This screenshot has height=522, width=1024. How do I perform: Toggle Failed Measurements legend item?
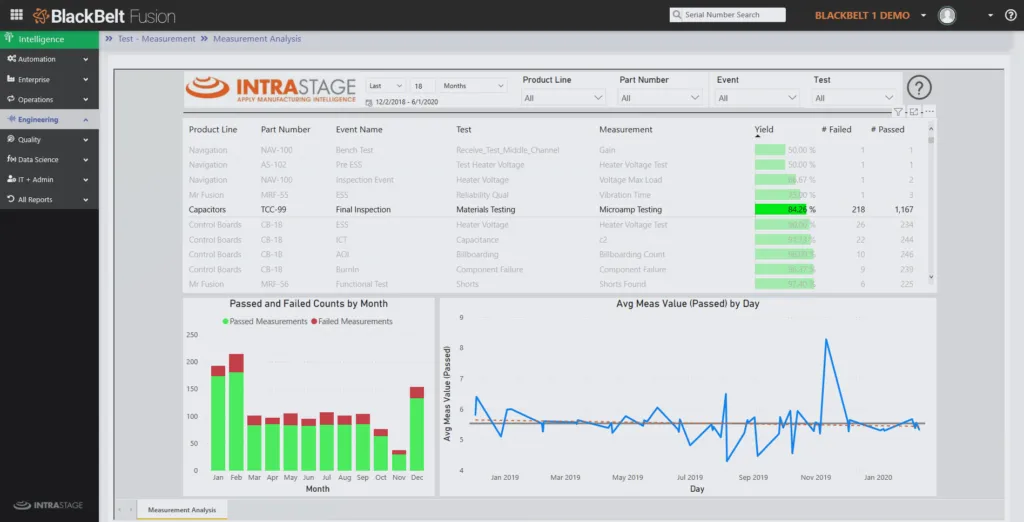(354, 321)
